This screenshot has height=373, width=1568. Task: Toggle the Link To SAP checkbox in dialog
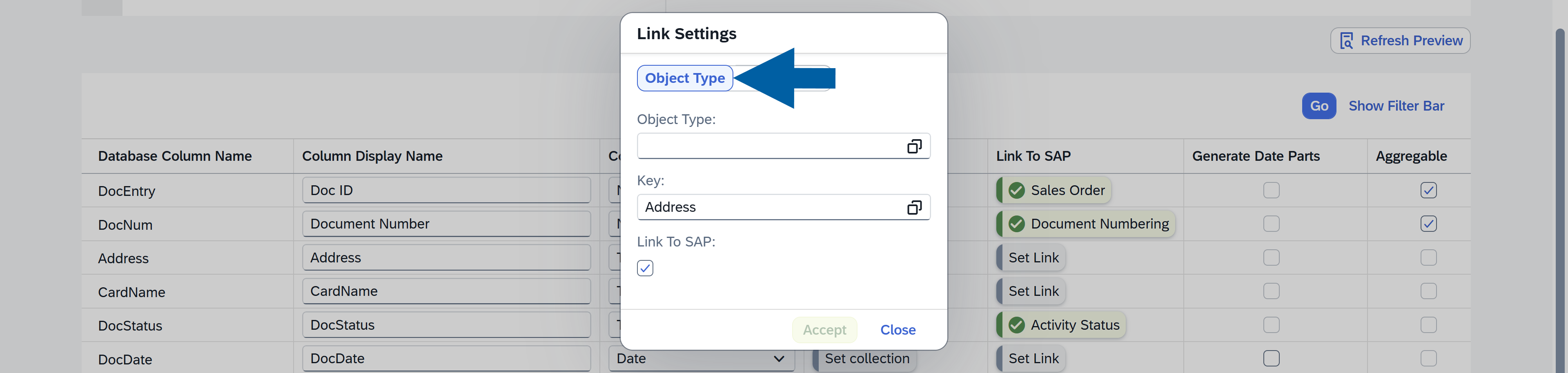click(x=645, y=269)
